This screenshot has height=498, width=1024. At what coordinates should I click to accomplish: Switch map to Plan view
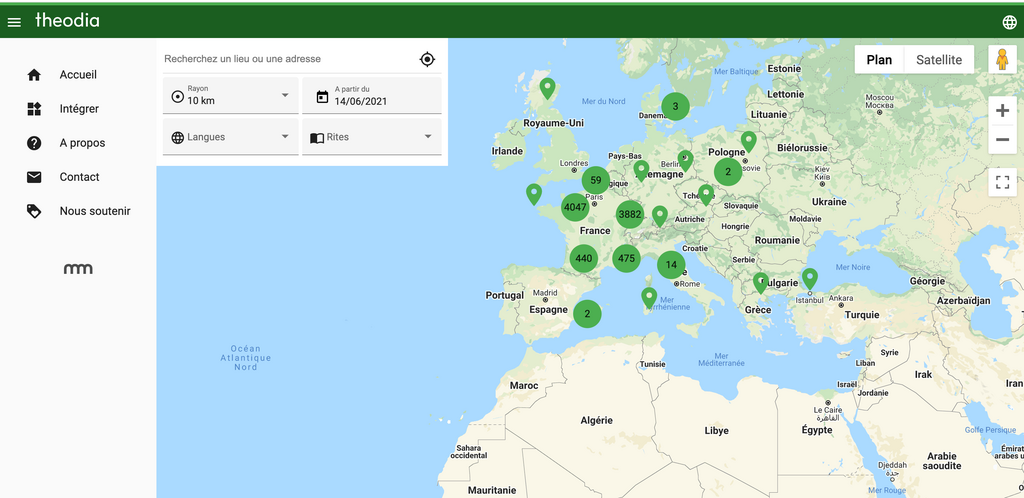[879, 59]
